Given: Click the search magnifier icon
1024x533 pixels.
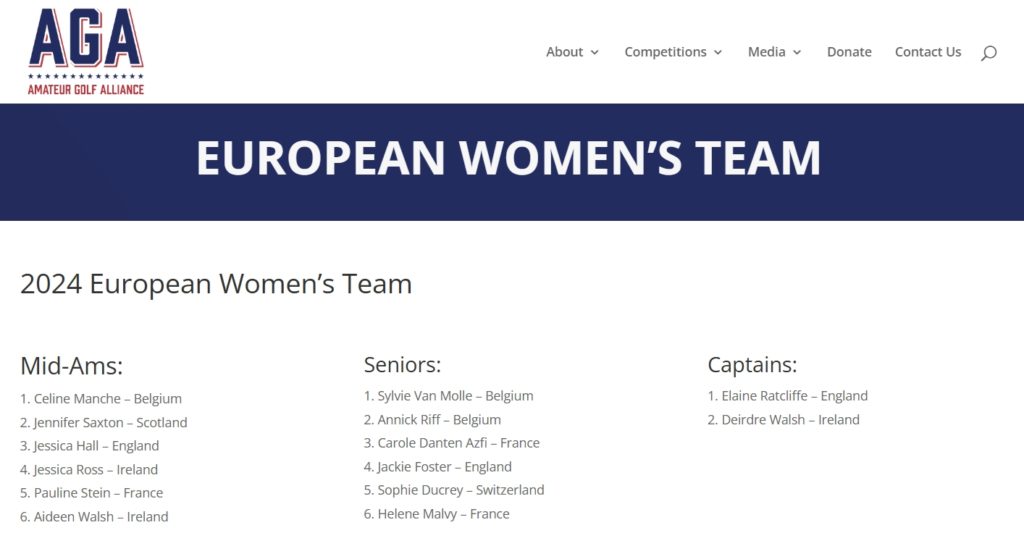Looking at the screenshot, I should (988, 53).
